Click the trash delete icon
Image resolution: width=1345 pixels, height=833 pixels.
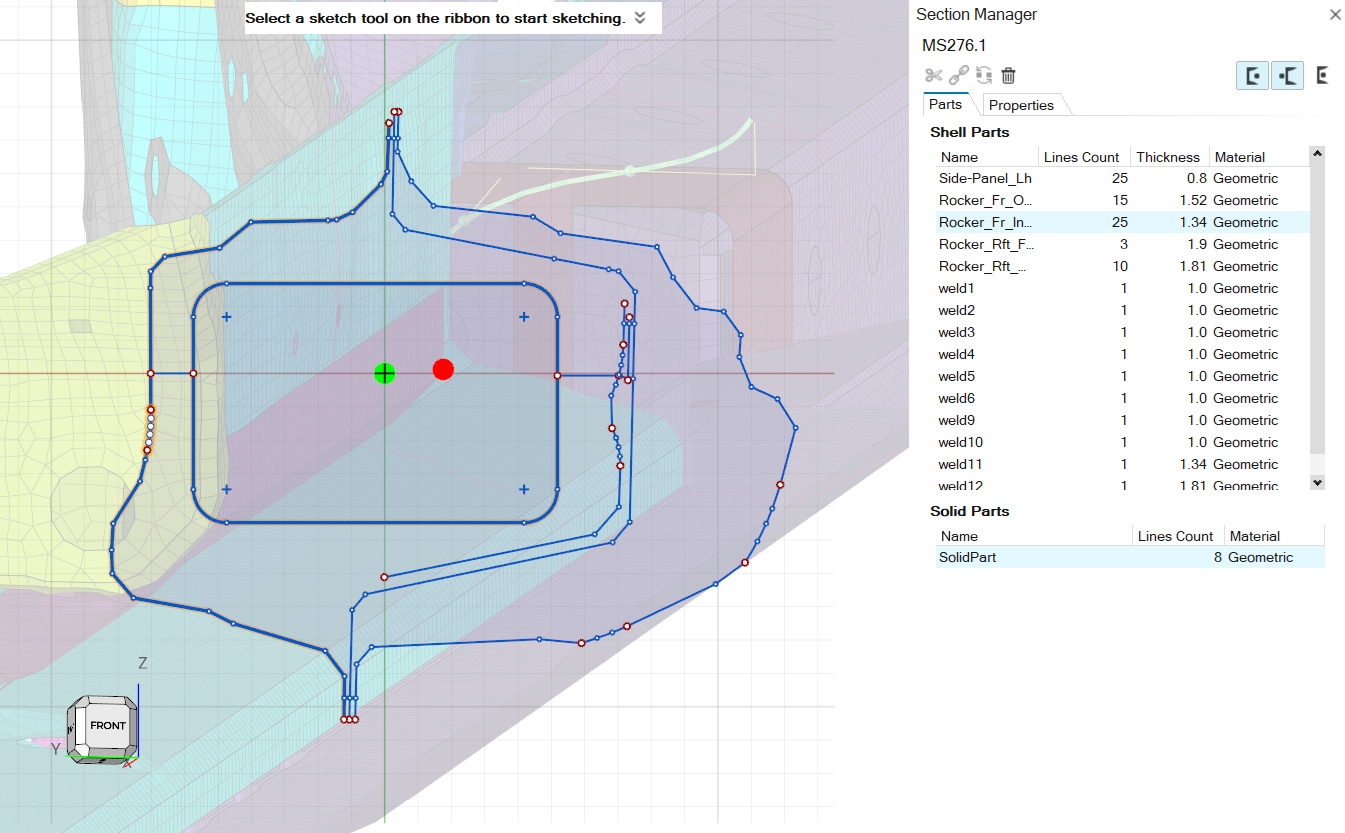coord(1009,75)
